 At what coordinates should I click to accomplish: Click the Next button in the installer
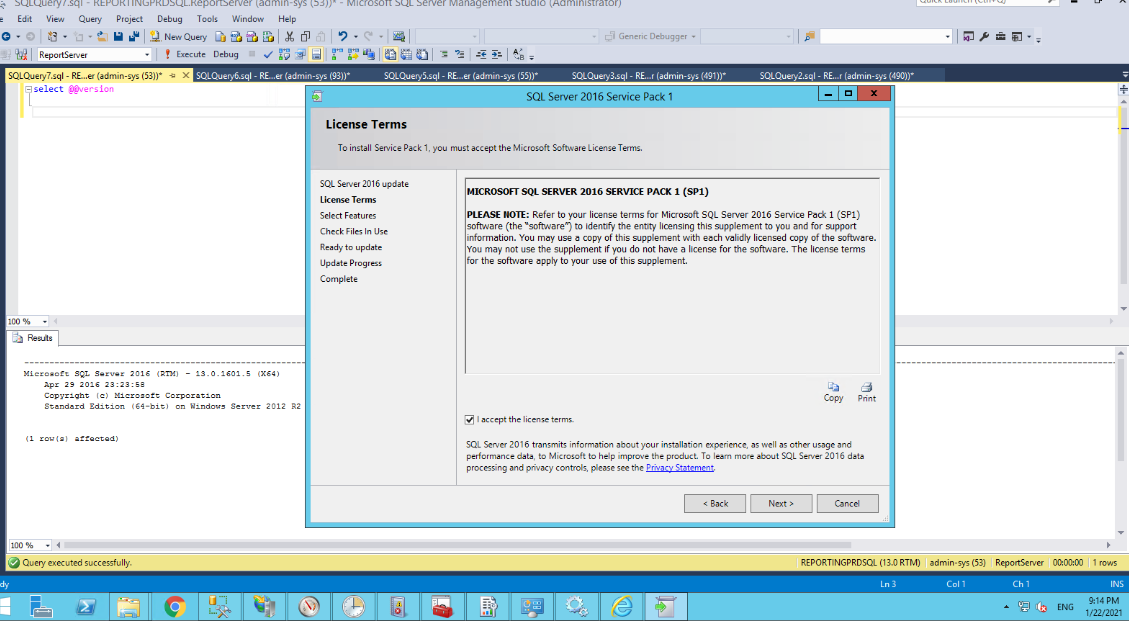coord(781,504)
